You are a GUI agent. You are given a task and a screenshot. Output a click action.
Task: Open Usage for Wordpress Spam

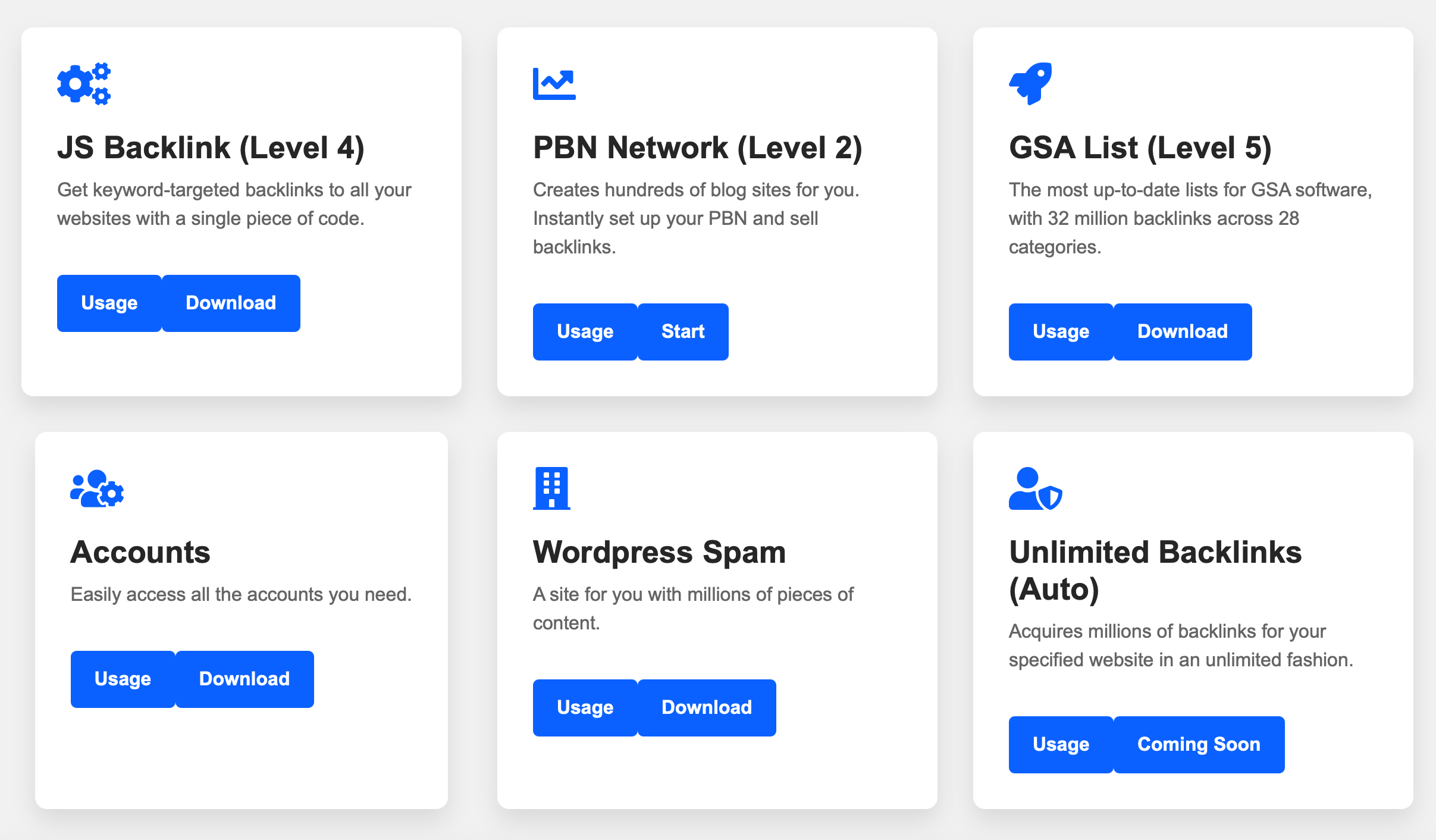pyautogui.click(x=585, y=708)
